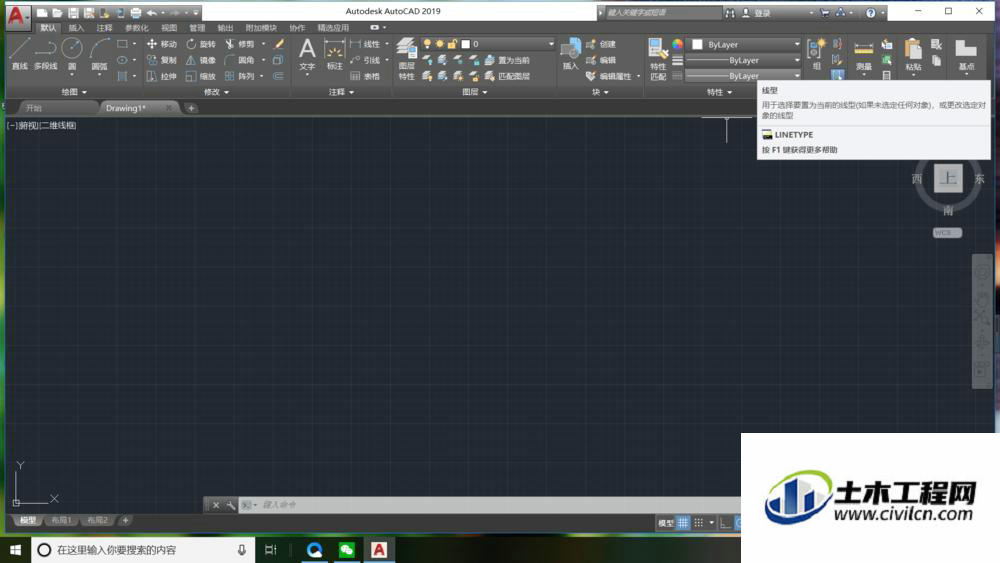This screenshot has height=563, width=1000.
Task: Add a new drawing tab with plus button
Action: click(191, 108)
